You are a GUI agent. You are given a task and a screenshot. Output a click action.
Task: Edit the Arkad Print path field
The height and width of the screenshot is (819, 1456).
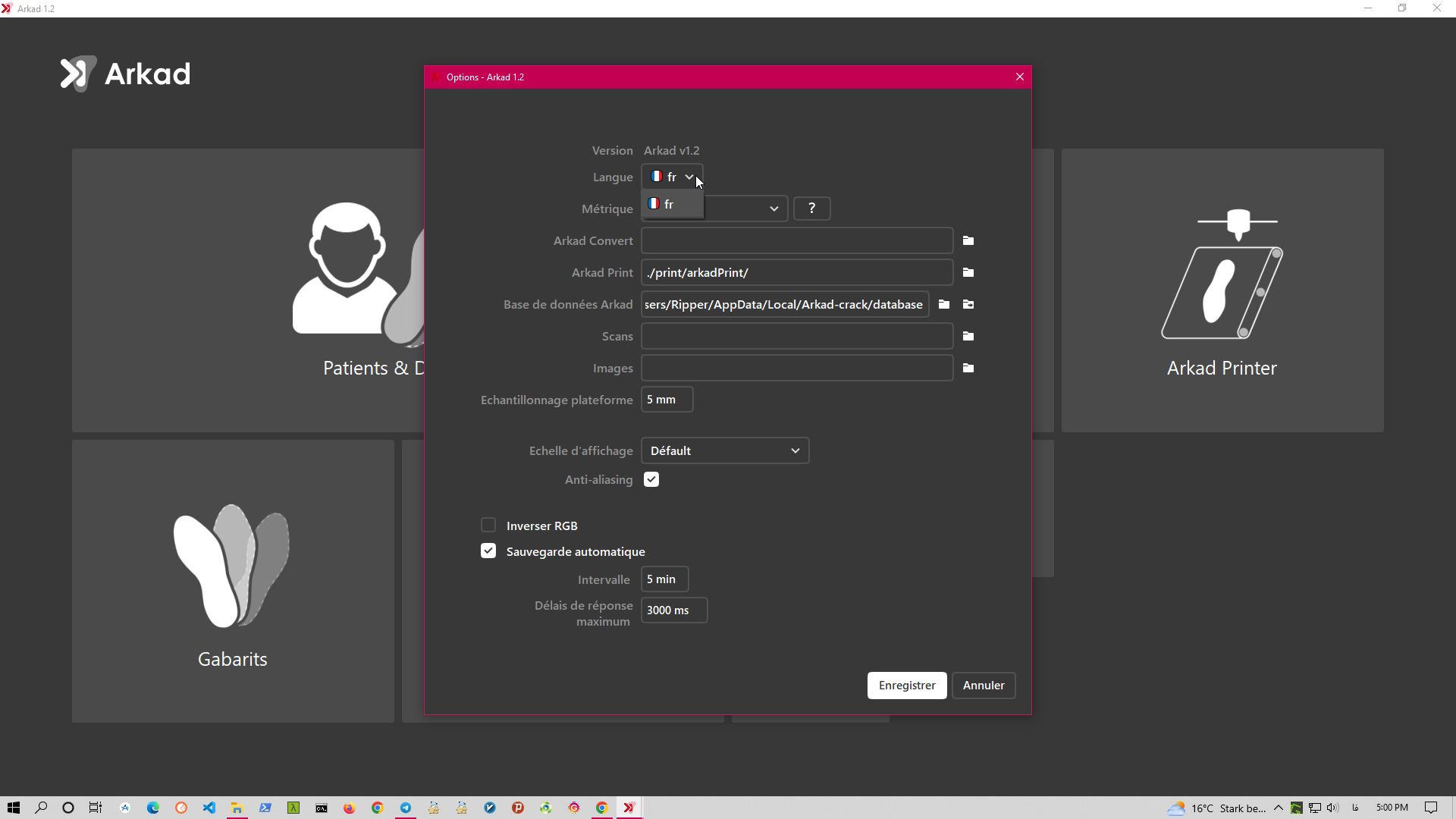797,272
